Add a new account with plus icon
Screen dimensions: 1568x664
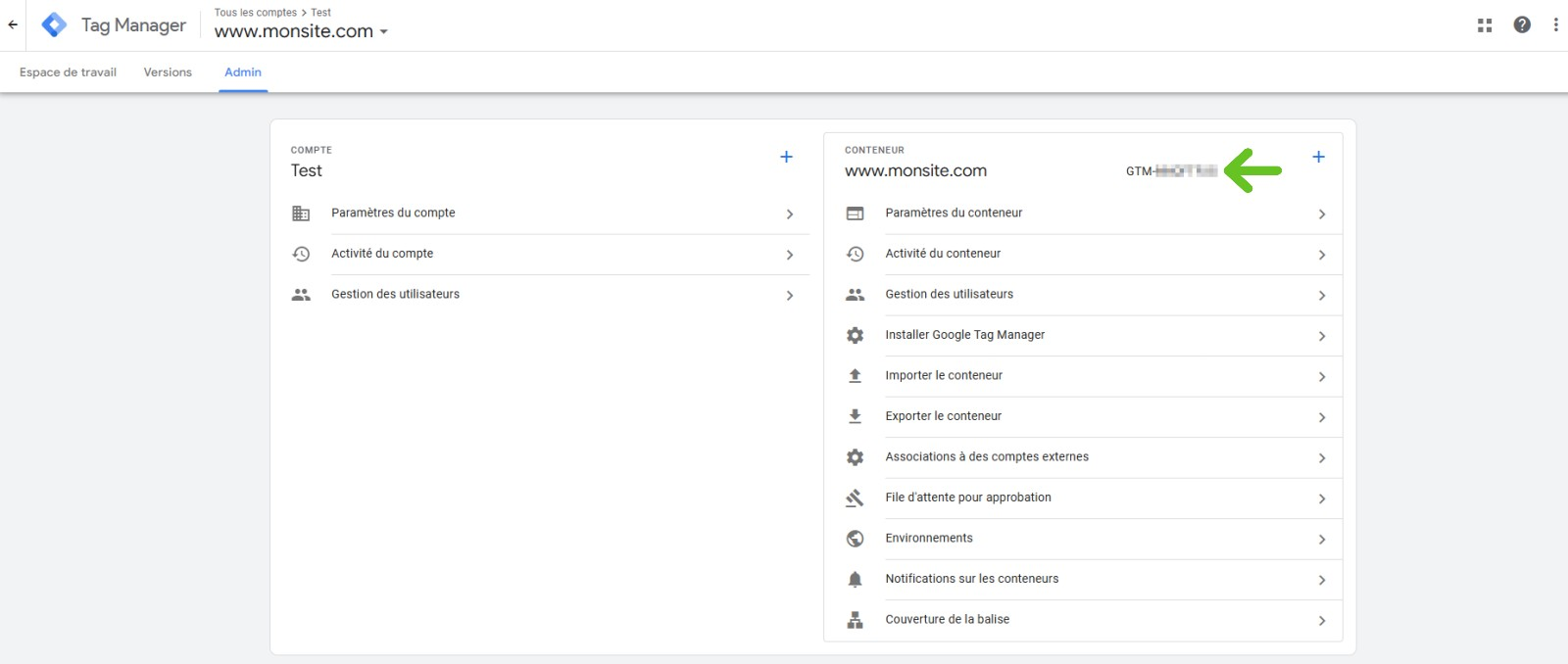point(786,157)
